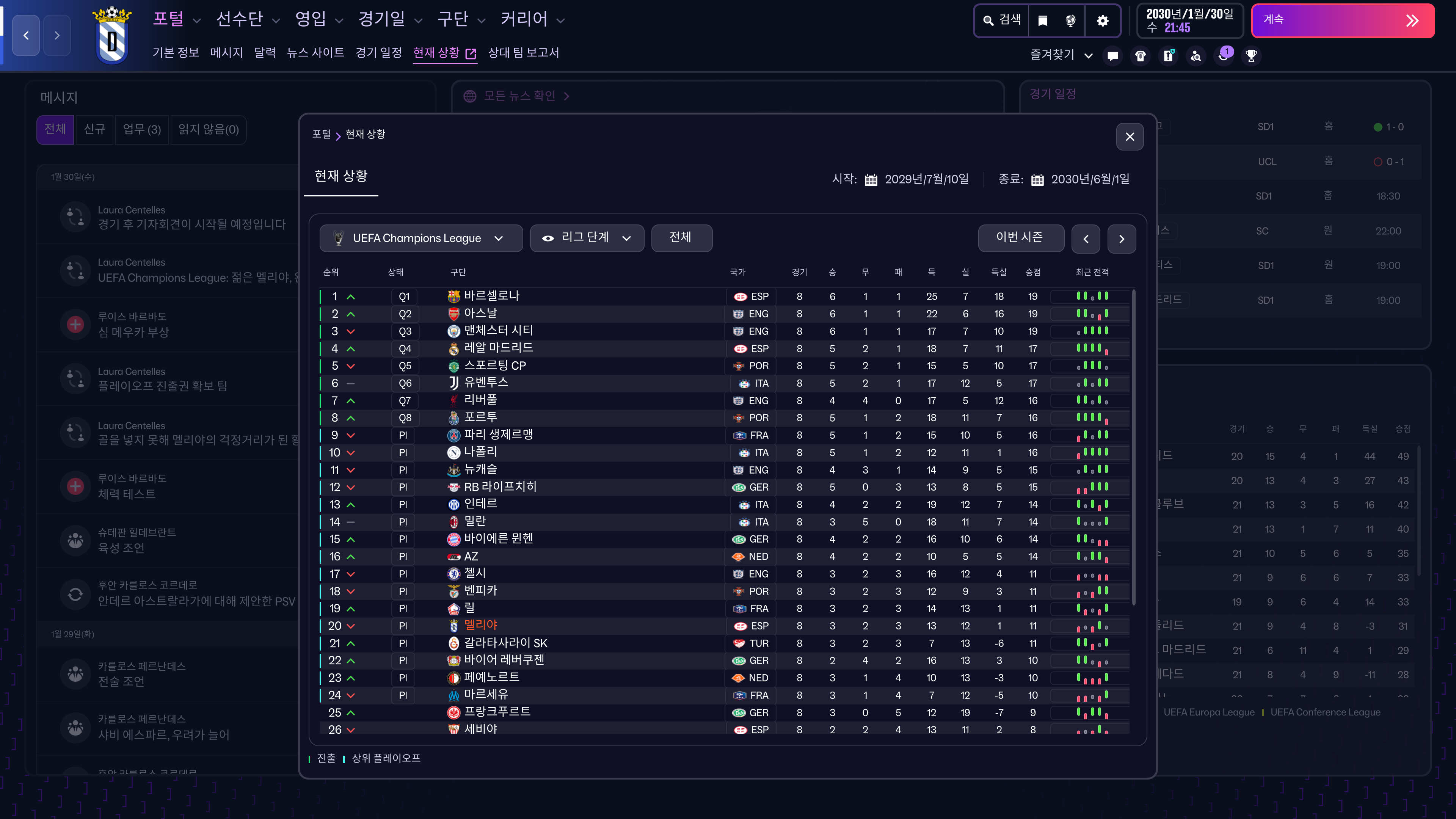Click the bookmark icon in top toolbar
The width and height of the screenshot is (1456, 819).
coord(1043,21)
